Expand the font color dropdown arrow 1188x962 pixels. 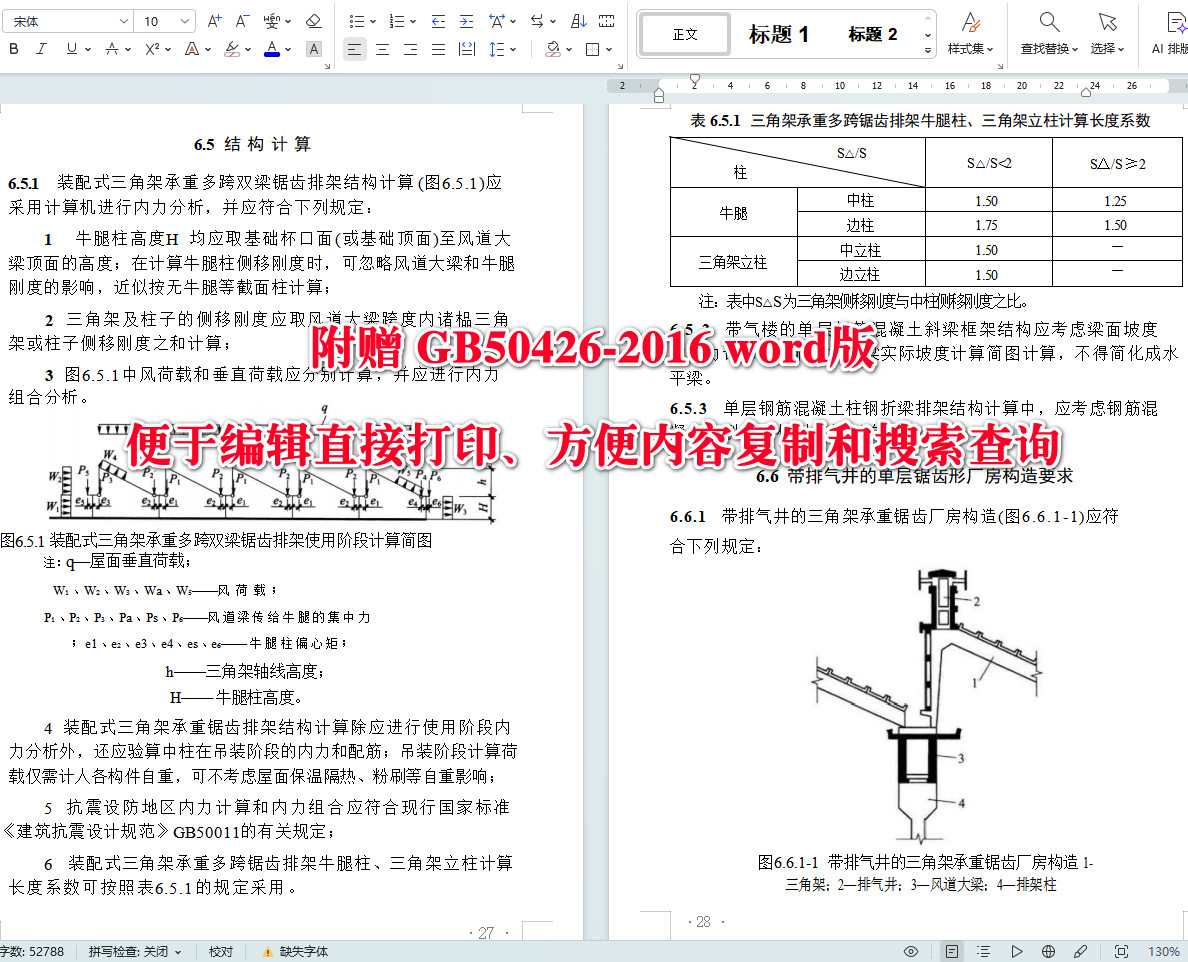[287, 49]
